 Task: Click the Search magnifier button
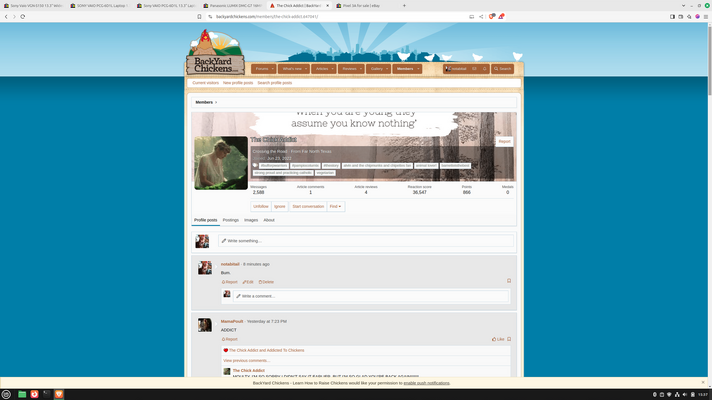pyautogui.click(x=503, y=69)
